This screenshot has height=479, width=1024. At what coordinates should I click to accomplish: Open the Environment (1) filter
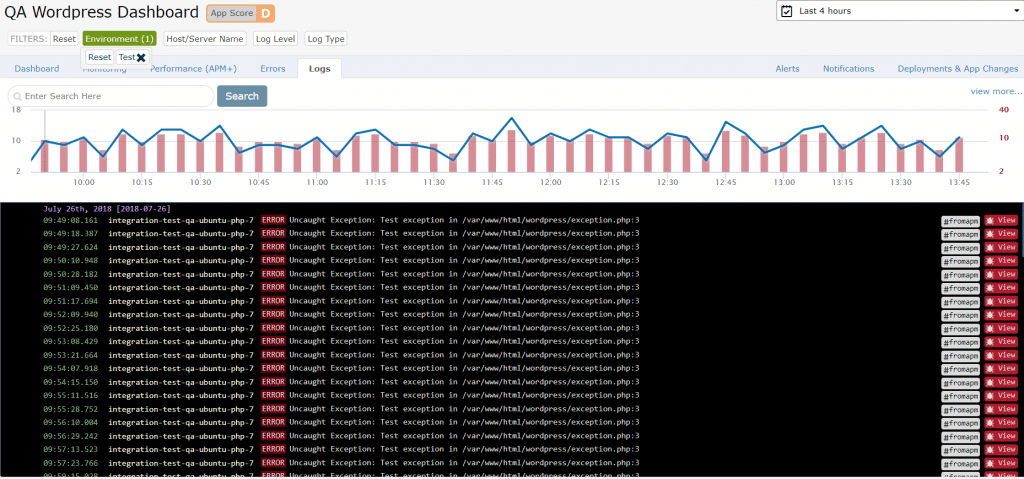point(120,39)
